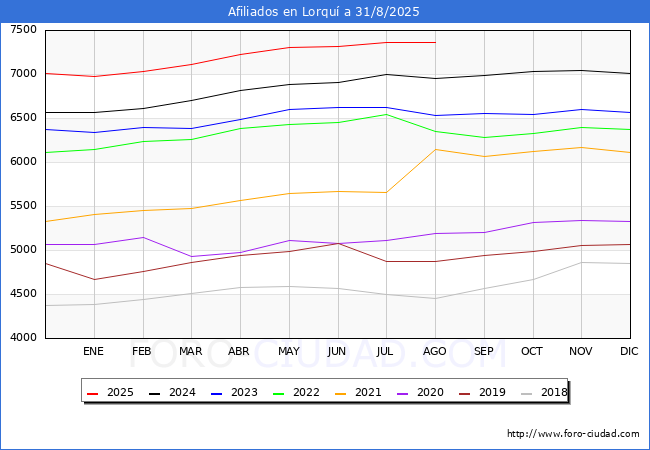Click the red 2025 line endpoint at AGO
650x450 pixels.
click(435, 42)
